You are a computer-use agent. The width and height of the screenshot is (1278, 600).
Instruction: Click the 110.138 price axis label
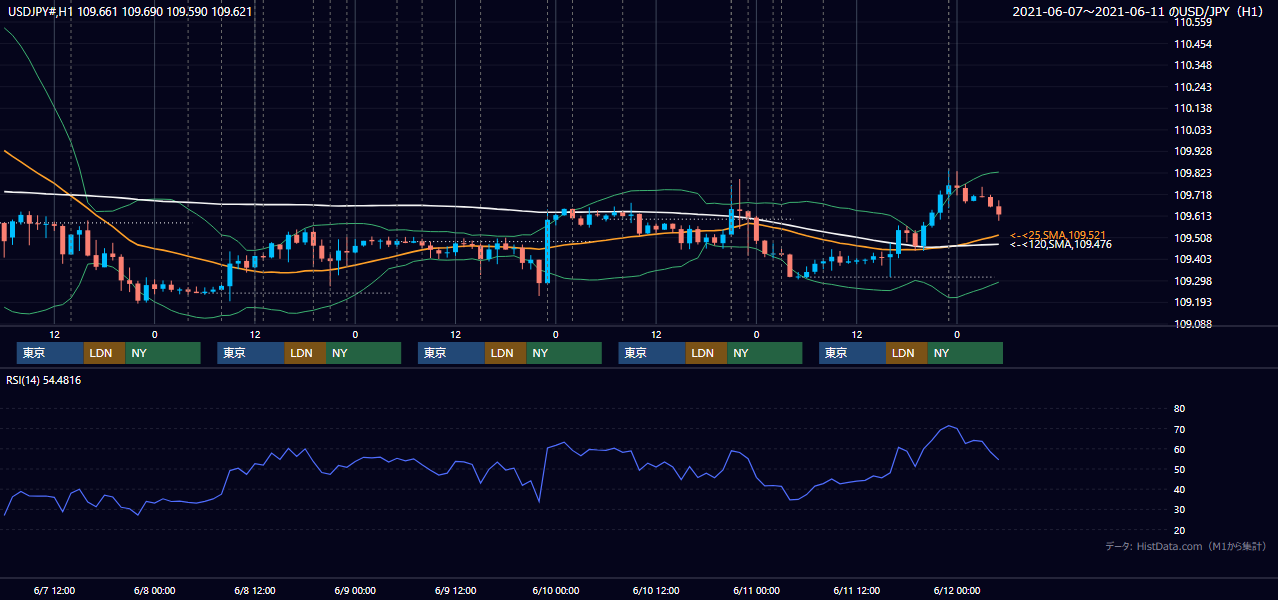[1192, 108]
